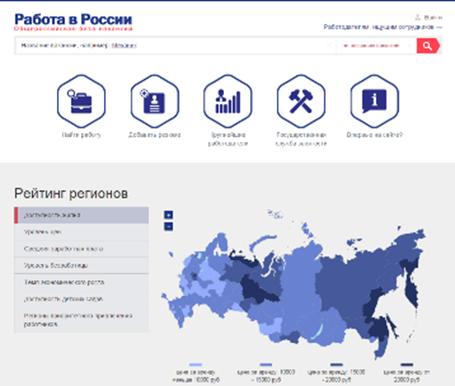Click the text label under the bar chart icon

point(228,139)
